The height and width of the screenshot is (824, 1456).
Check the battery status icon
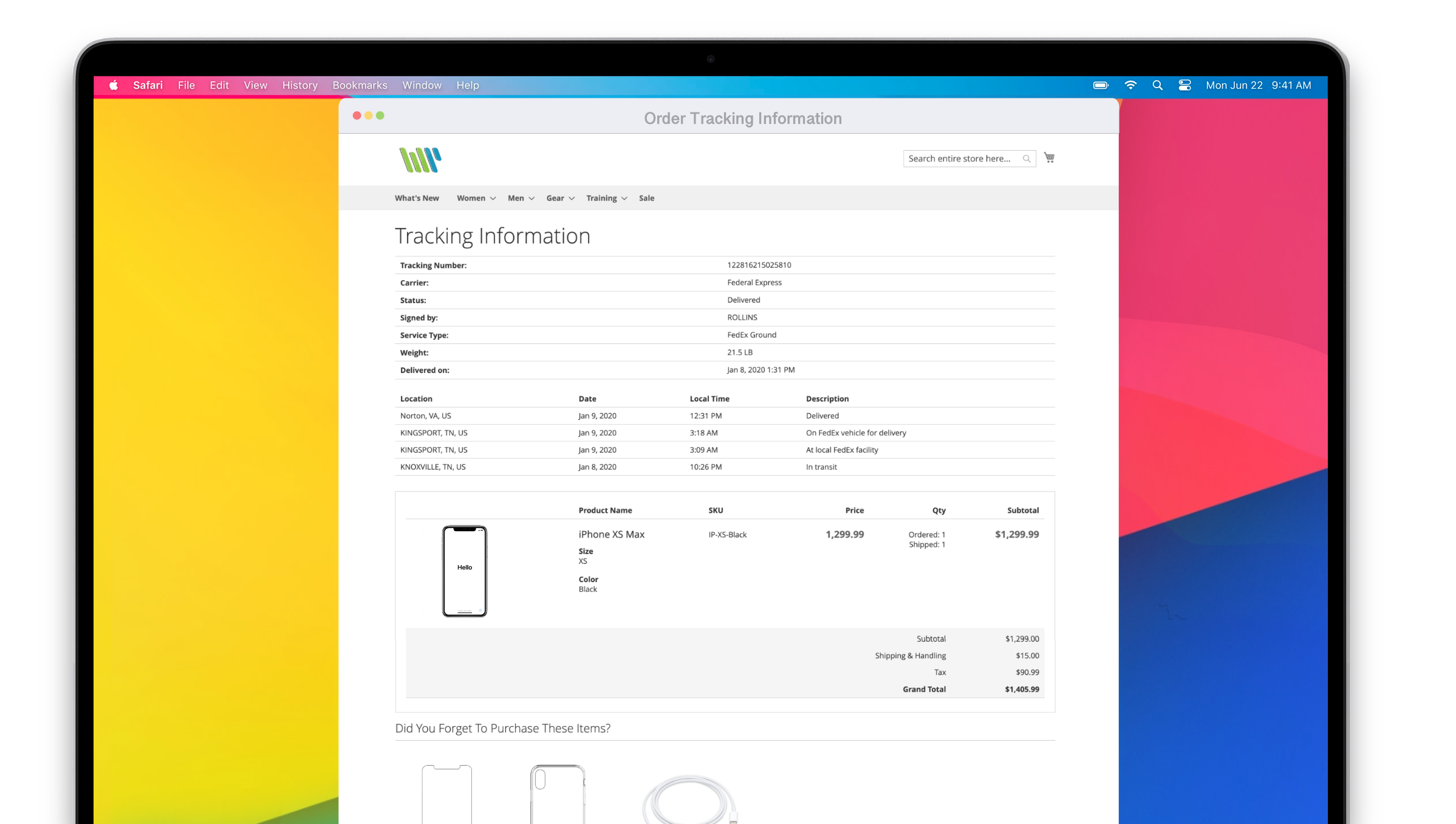click(x=1101, y=85)
